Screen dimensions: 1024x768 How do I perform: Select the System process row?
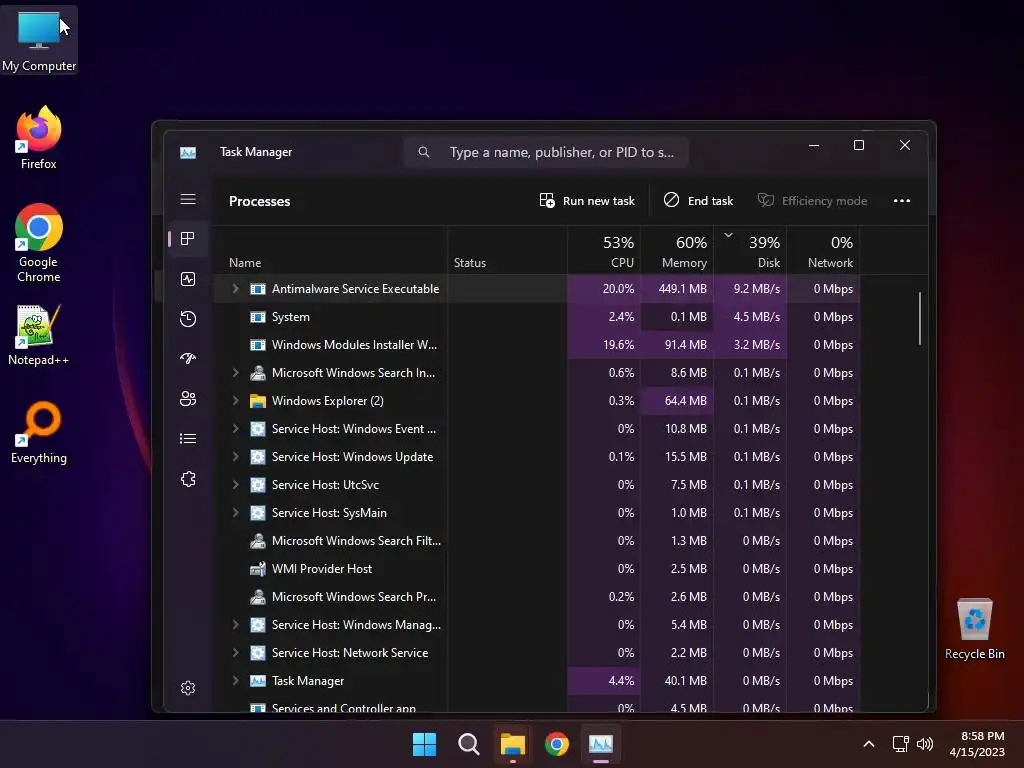pyautogui.click(x=536, y=317)
